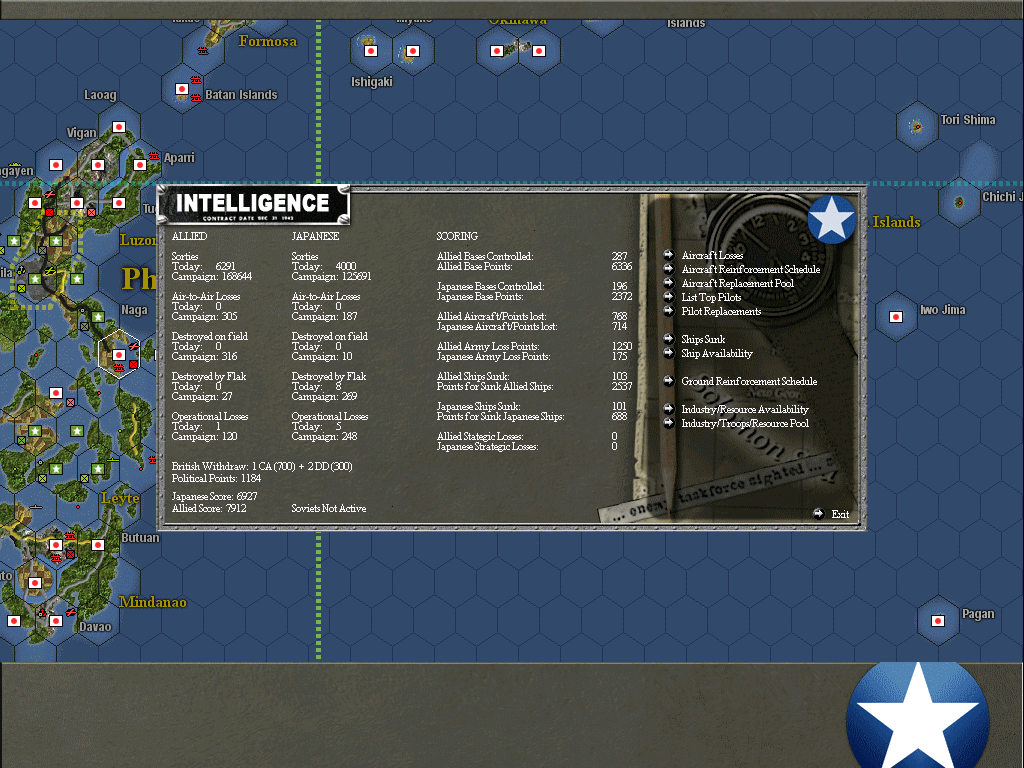This screenshot has width=1024, height=768.
Task: Click arrow icon beside Ship Availability
Action: click(x=668, y=353)
